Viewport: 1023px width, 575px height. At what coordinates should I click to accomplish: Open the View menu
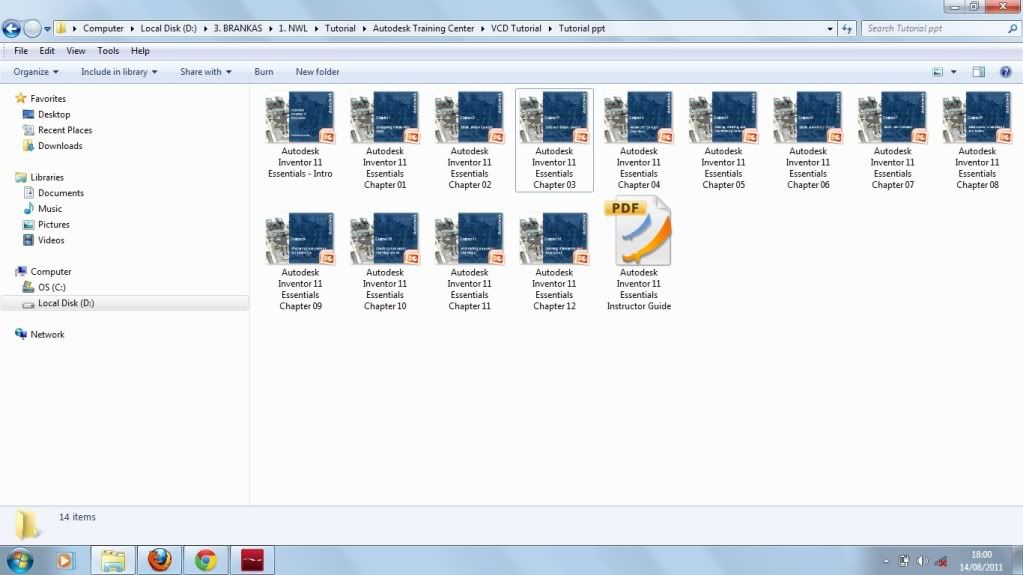click(76, 51)
